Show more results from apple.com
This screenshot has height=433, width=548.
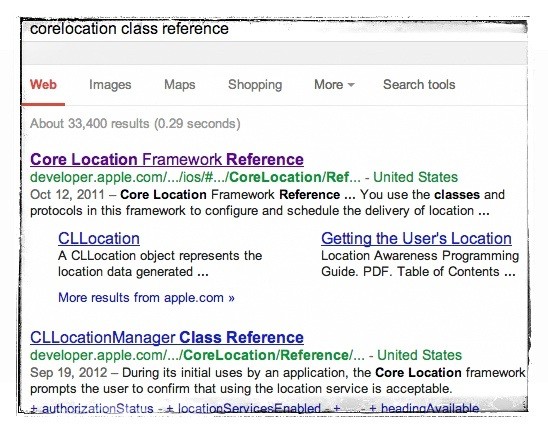click(146, 298)
